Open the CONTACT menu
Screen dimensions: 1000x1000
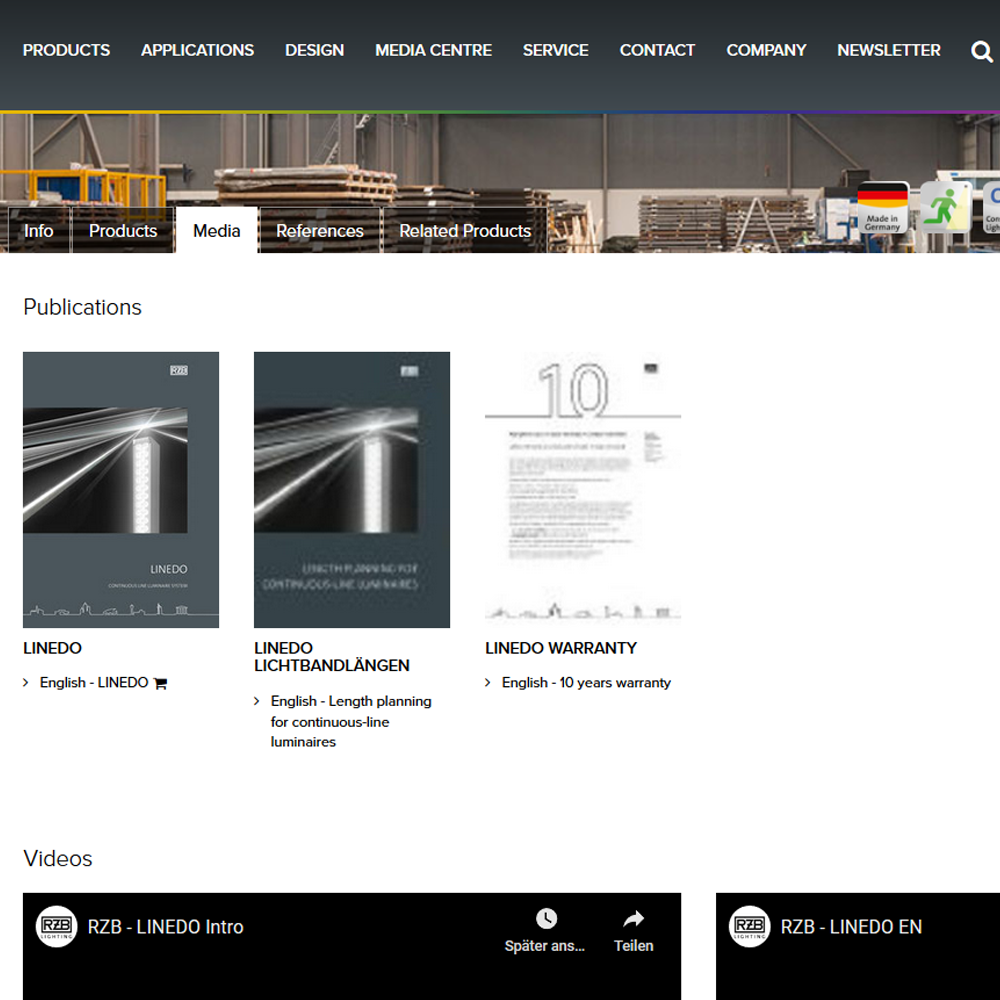657,50
